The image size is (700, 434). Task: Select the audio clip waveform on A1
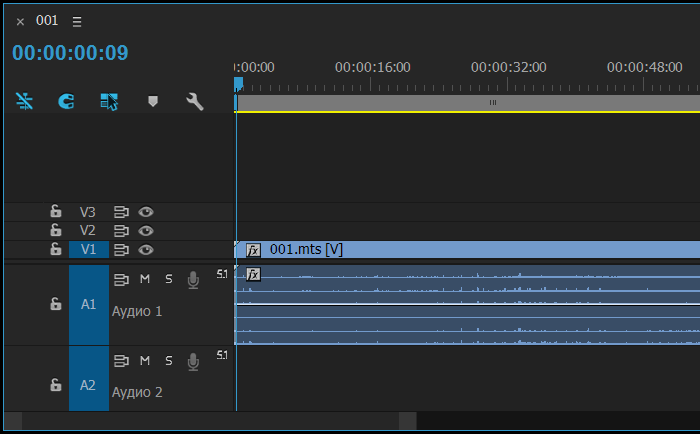pyautogui.click(x=467, y=305)
